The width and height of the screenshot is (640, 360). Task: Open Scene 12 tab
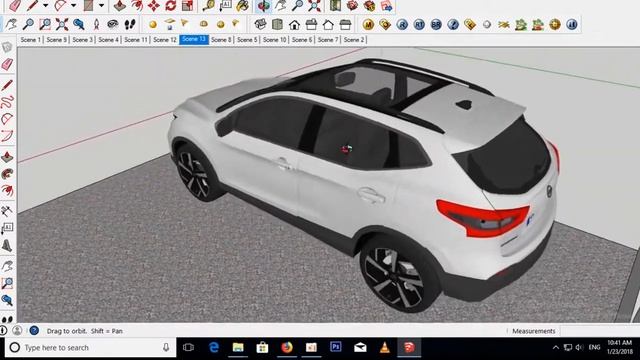point(165,40)
